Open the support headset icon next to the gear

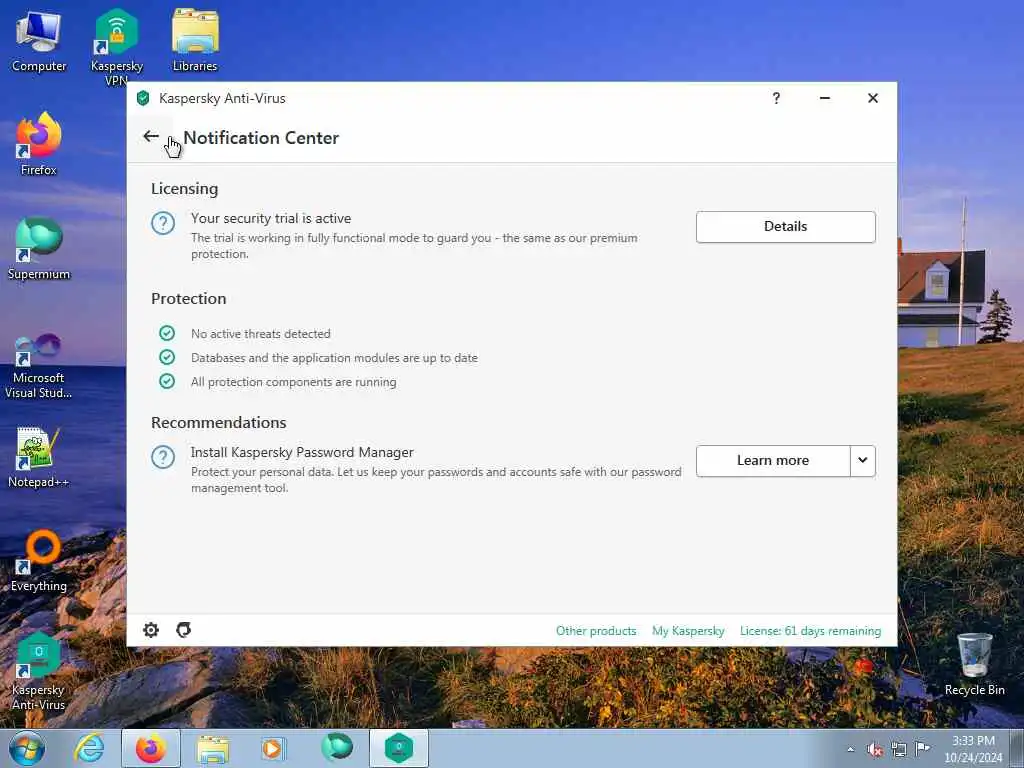point(184,630)
